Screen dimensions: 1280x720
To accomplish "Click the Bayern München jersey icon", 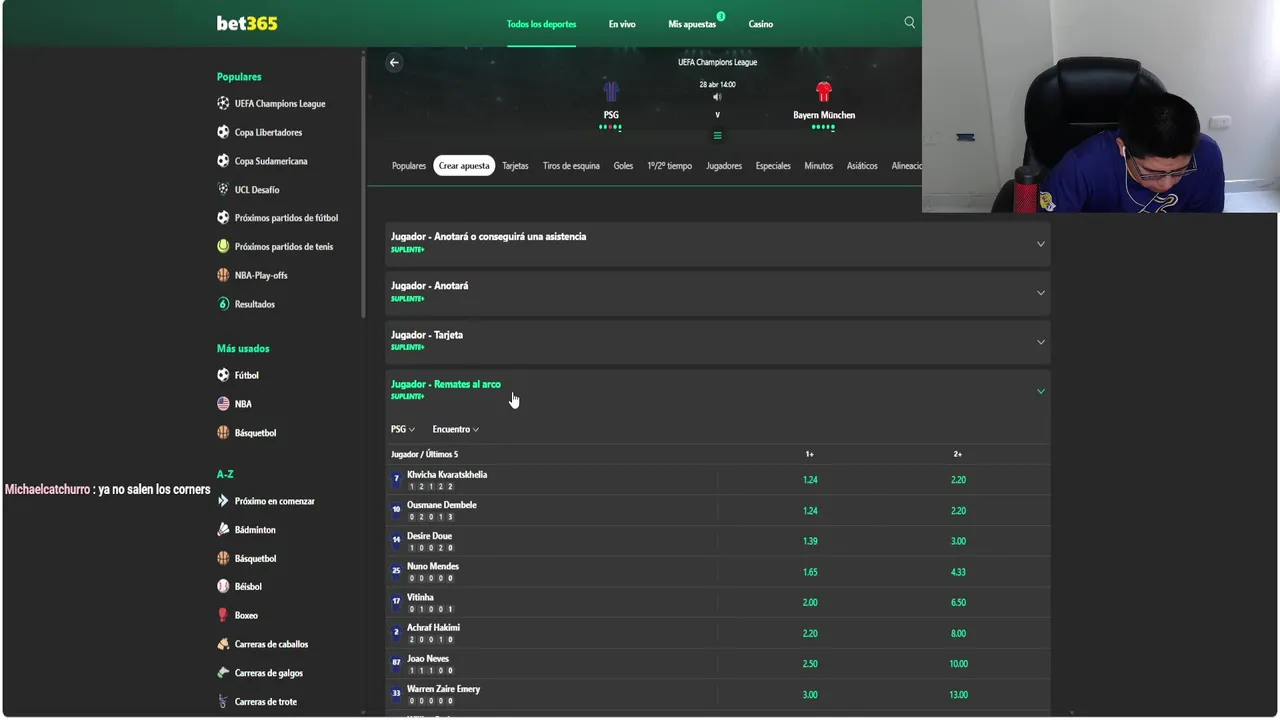I will pyautogui.click(x=823, y=92).
